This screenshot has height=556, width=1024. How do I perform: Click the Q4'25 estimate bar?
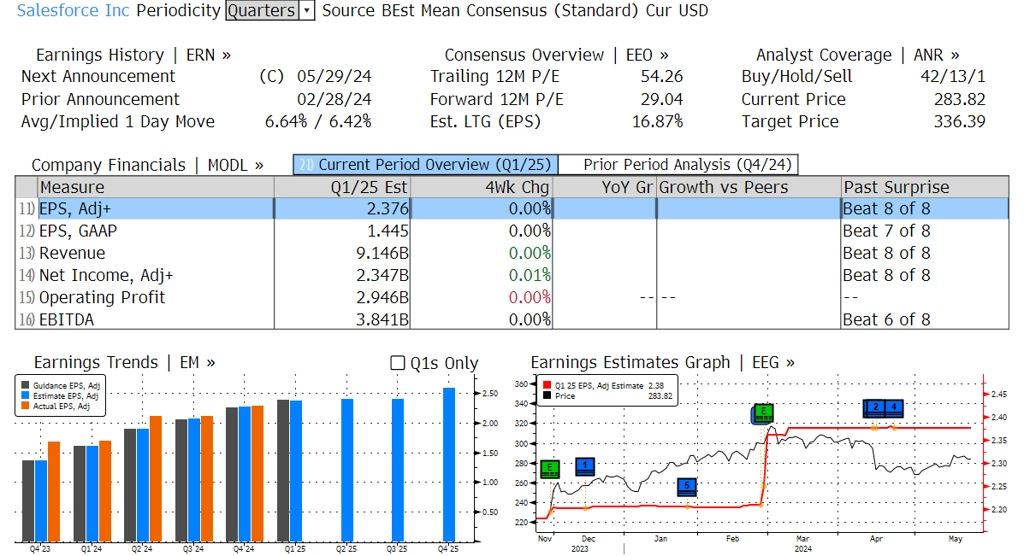(449, 465)
